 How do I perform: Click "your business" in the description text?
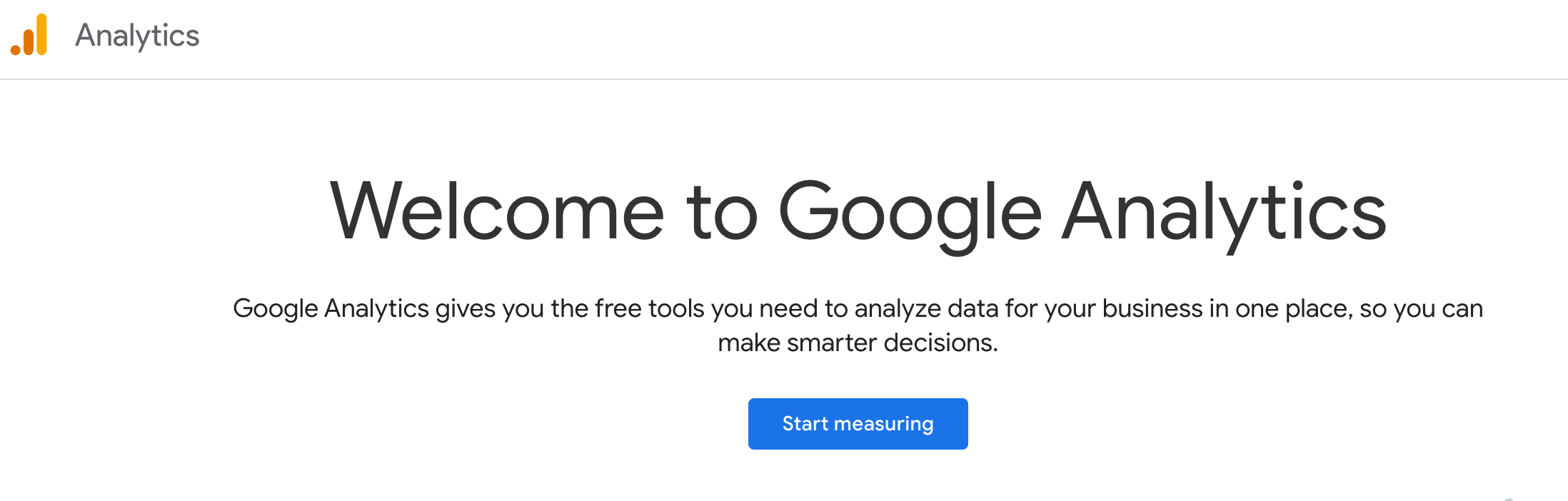pyautogui.click(x=1123, y=309)
